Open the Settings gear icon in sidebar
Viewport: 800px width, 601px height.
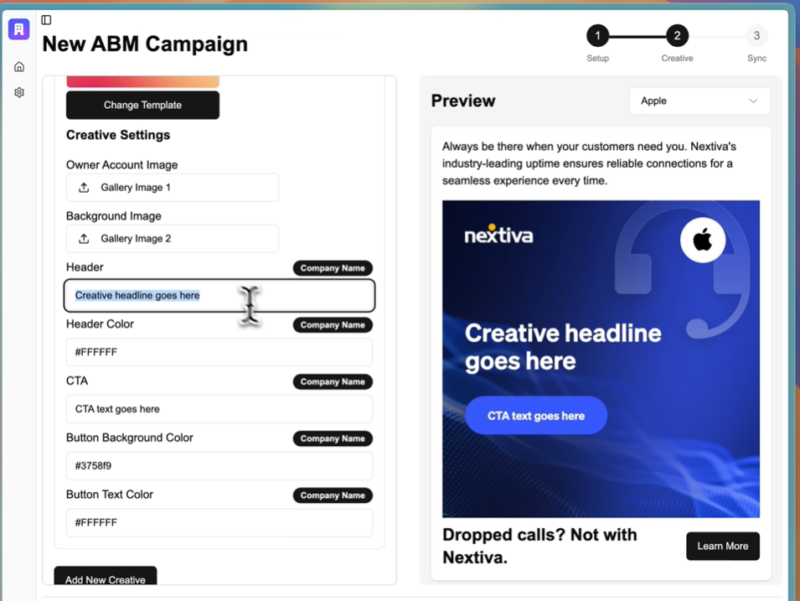tap(19, 92)
